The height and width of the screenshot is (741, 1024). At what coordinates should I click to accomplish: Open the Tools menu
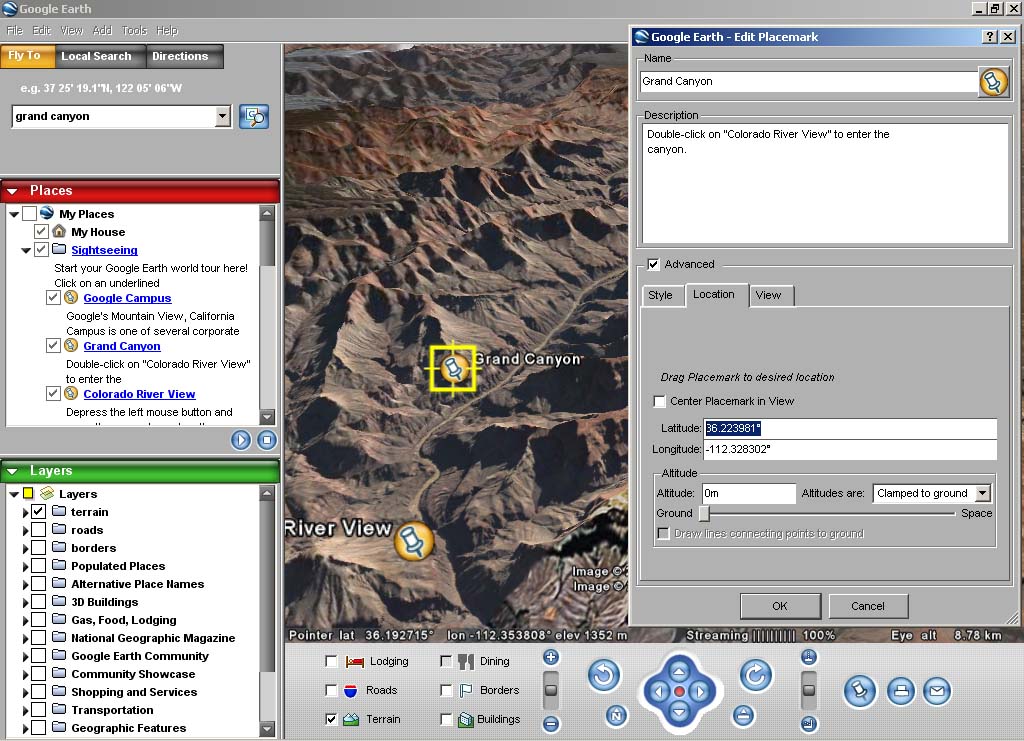point(133,31)
